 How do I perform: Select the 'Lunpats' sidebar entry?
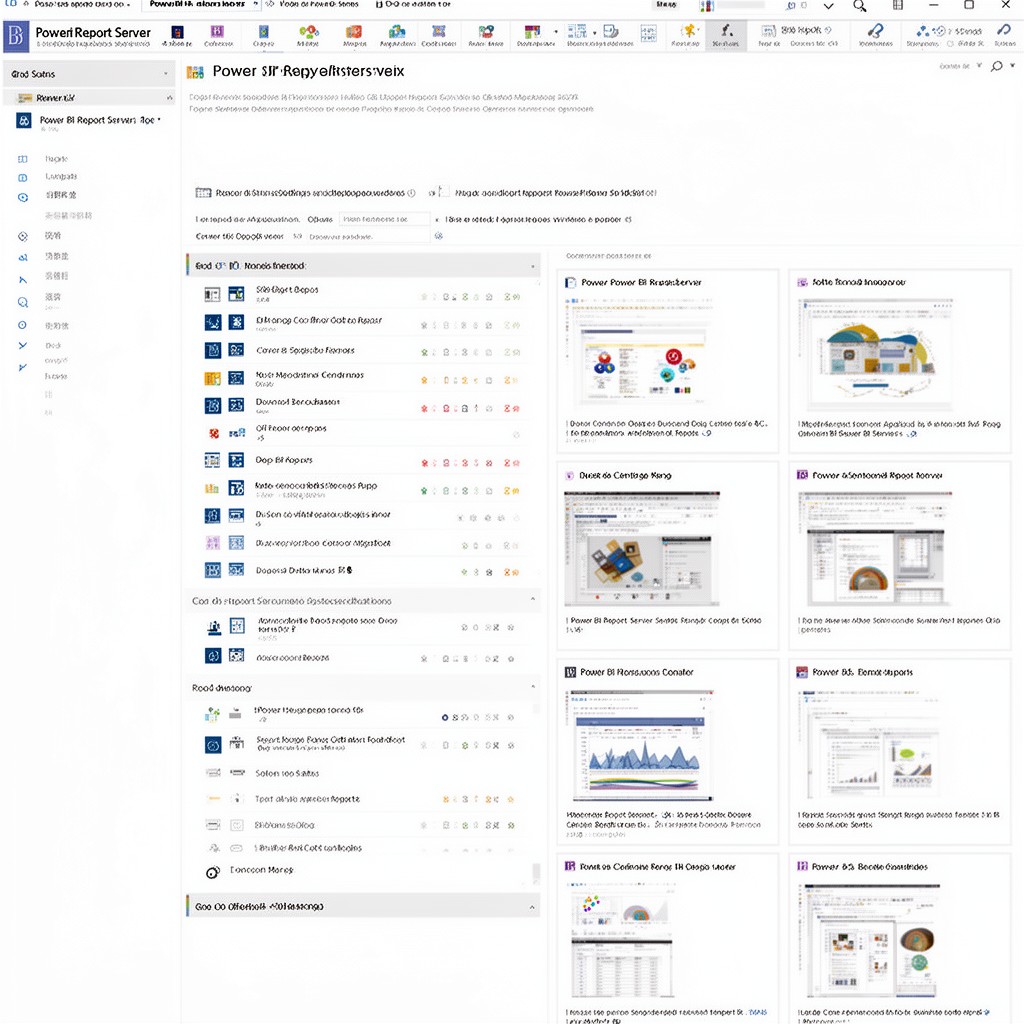61,176
